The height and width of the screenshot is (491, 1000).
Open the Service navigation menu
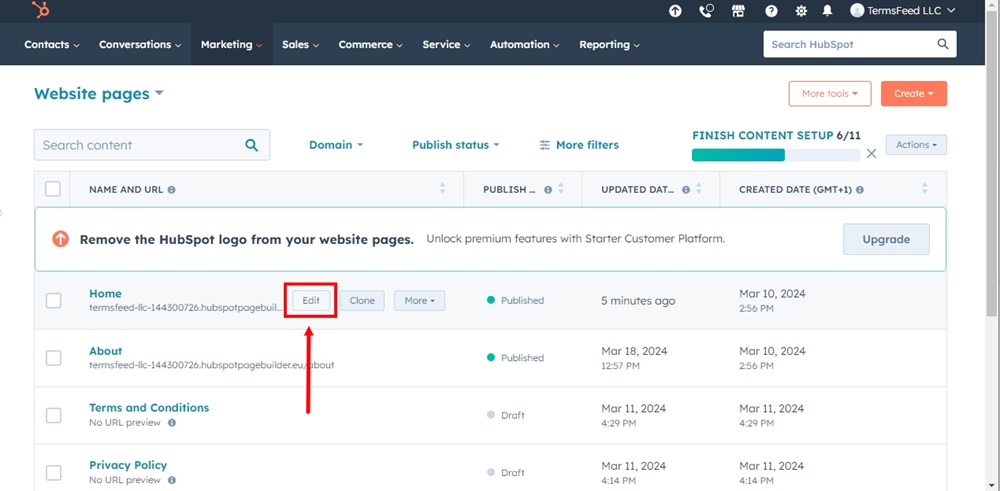click(x=446, y=45)
